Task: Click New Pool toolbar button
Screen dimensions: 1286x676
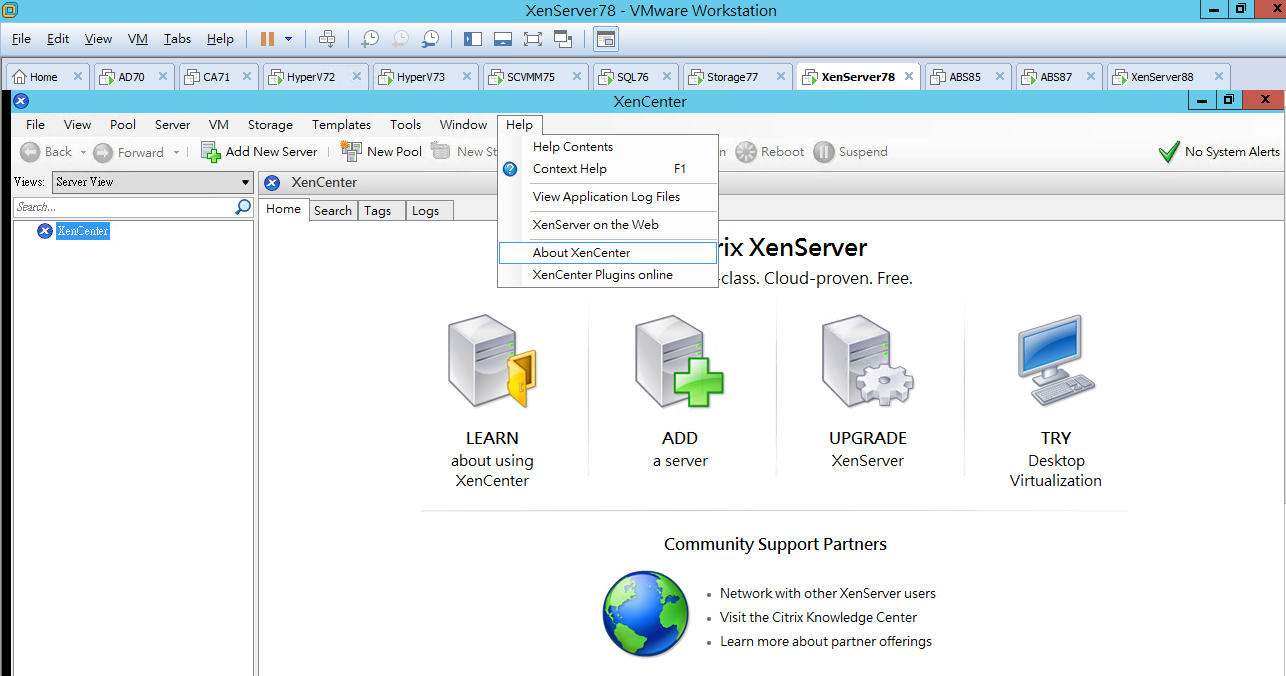Action: 381,152
